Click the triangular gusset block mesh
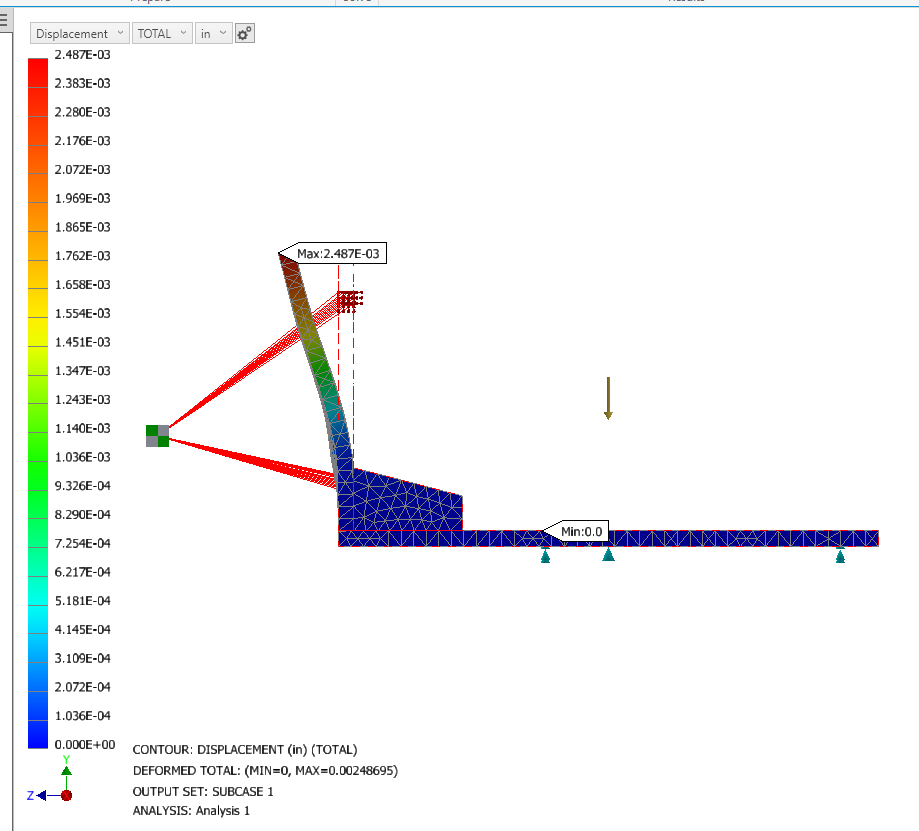919x831 pixels. [x=400, y=503]
